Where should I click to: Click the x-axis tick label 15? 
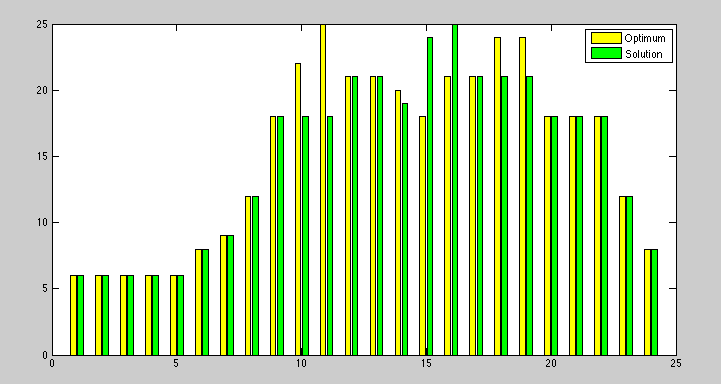[x=426, y=363]
